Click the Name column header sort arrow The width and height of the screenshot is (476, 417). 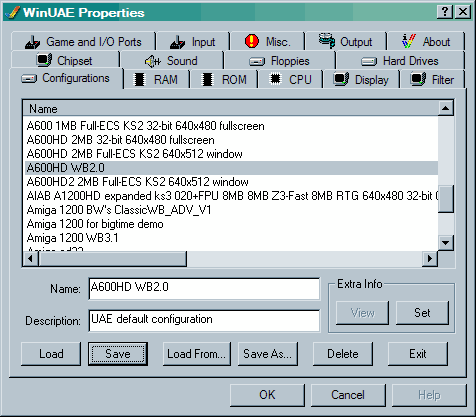coord(446,108)
